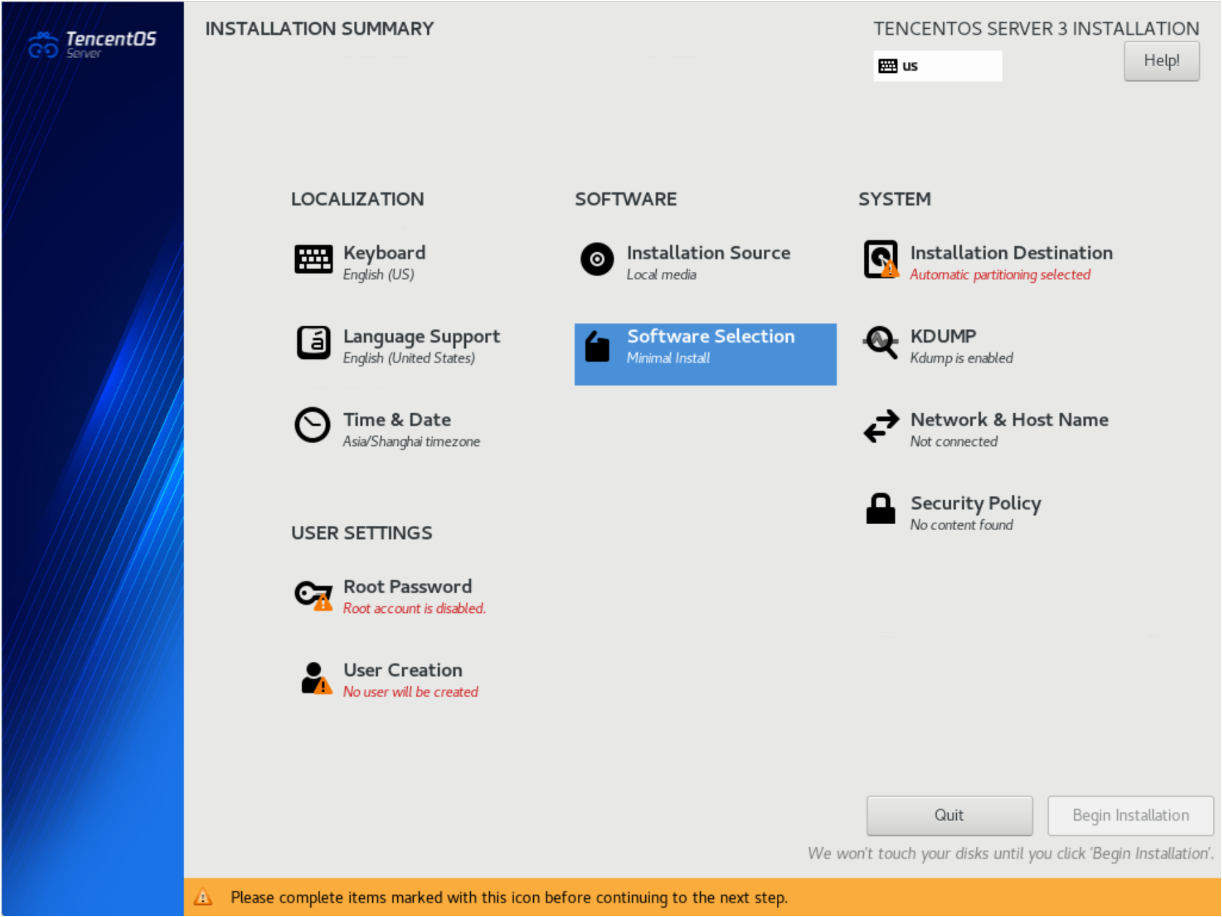This screenshot has width=1222, height=917.
Task: Click the KDUMP magnifier icon
Action: pyautogui.click(x=881, y=343)
